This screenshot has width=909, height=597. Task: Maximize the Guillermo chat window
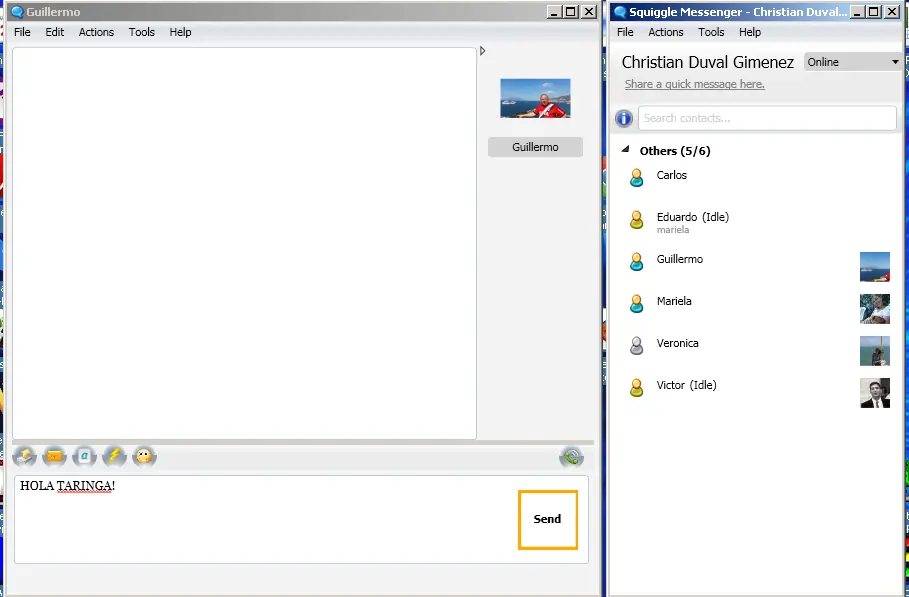tap(571, 12)
